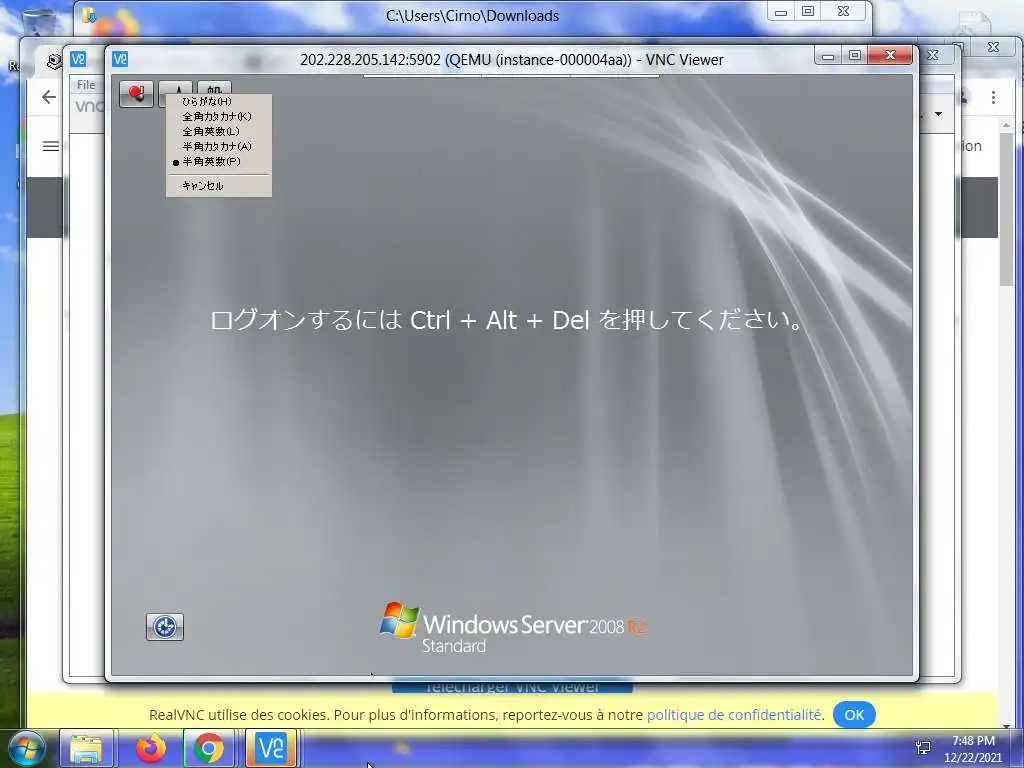Open the hamburger menu on the RealVNC page

tap(50, 146)
